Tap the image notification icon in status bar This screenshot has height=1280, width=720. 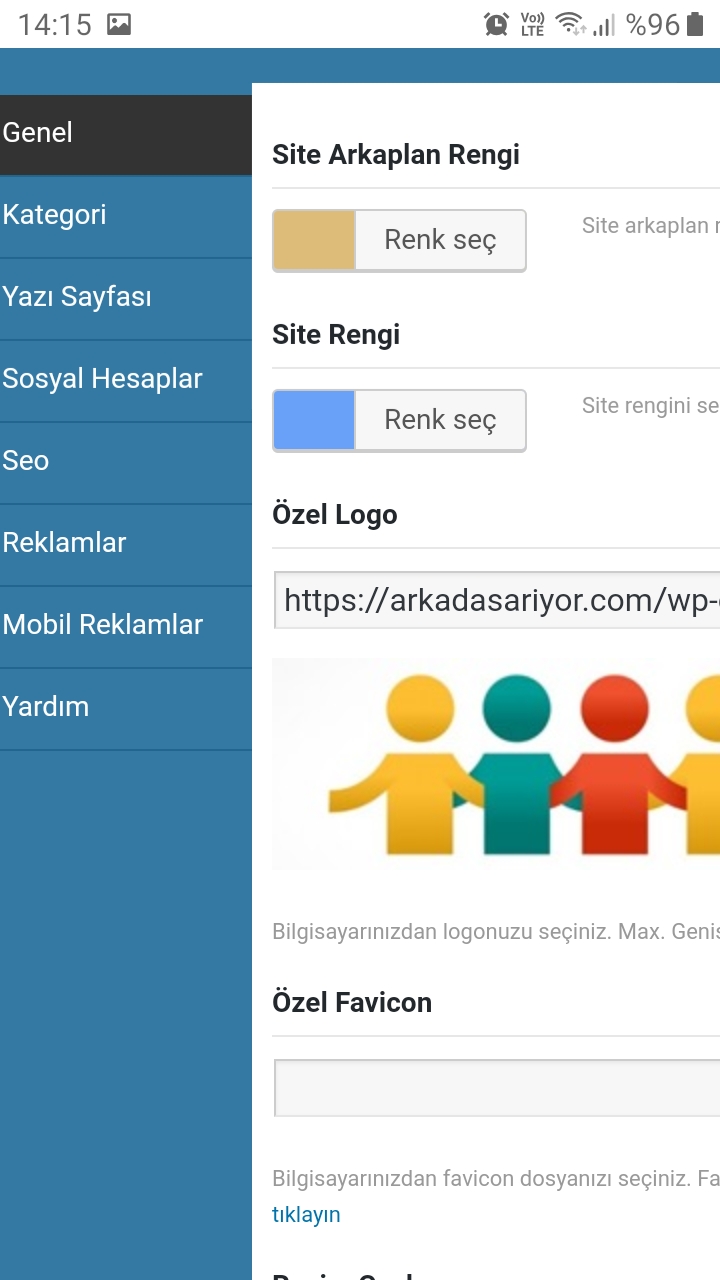coord(119,24)
